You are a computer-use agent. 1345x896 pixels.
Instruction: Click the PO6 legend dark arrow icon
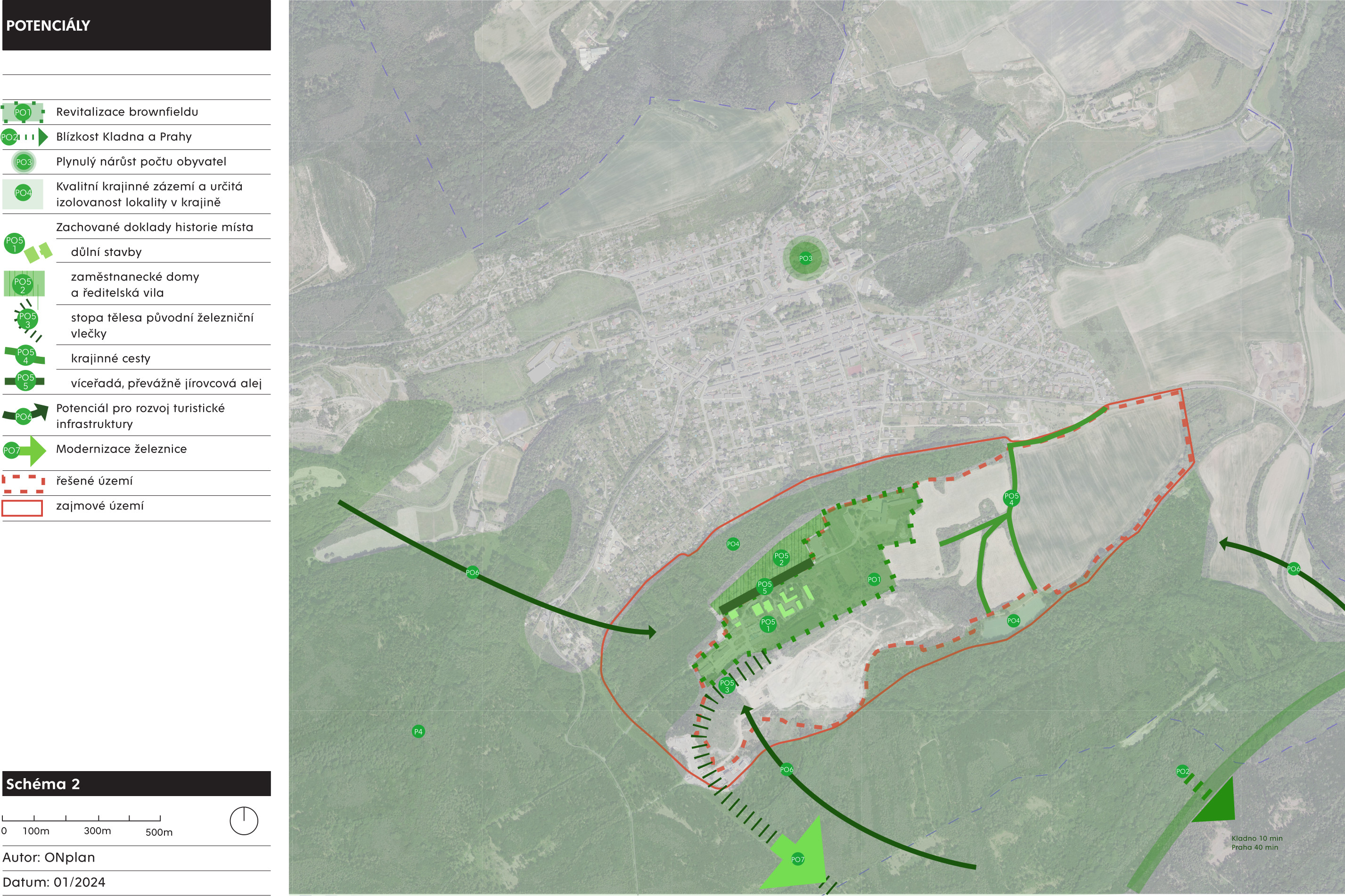(25, 414)
